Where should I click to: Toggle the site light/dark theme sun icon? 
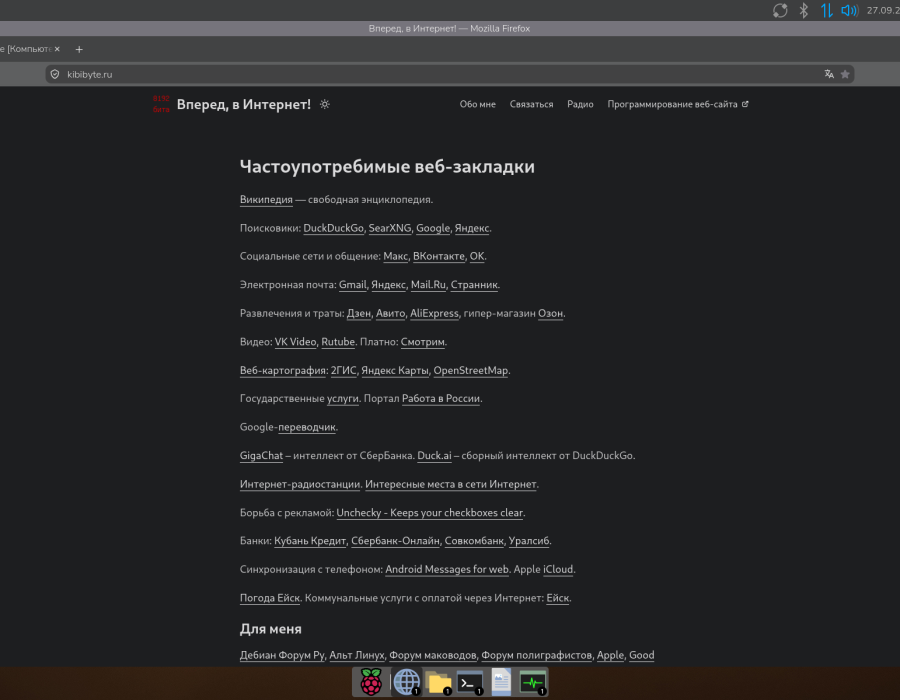coord(325,104)
